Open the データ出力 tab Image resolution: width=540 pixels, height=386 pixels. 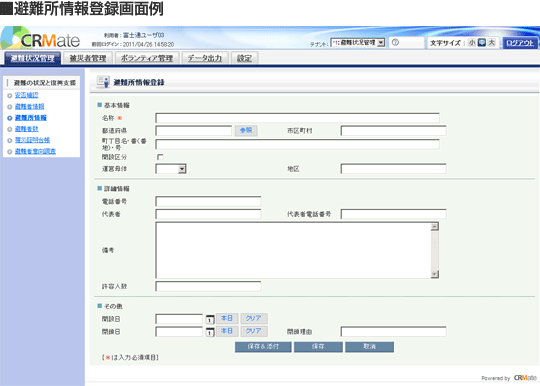[x=205, y=58]
